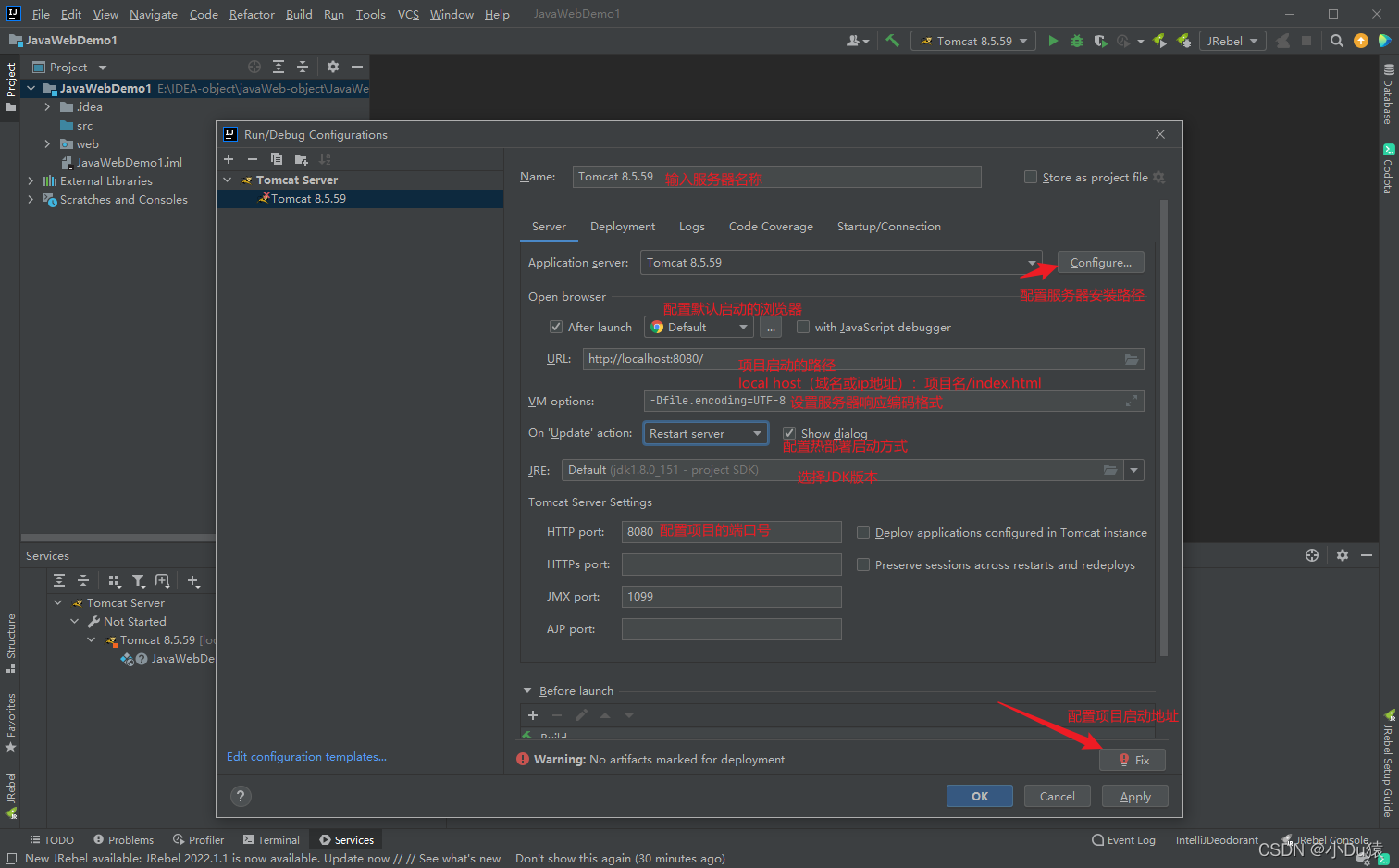Viewport: 1399px width, 868px height.
Task: Enable Store as project file
Action: [1031, 177]
